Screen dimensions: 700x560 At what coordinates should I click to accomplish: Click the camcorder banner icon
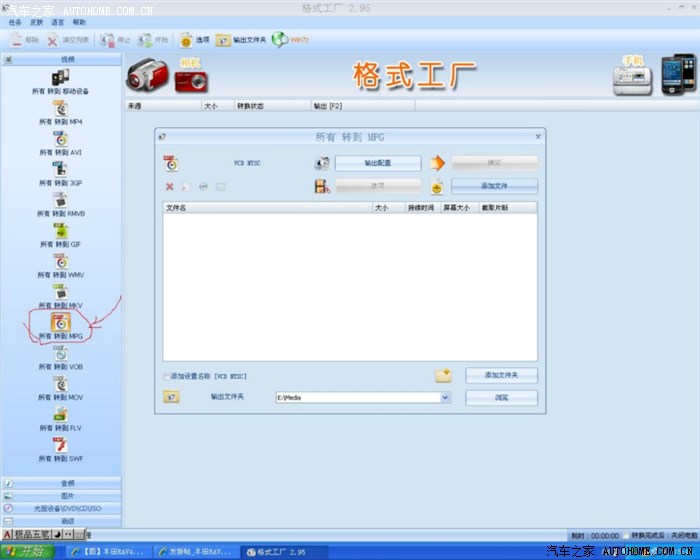(x=147, y=75)
